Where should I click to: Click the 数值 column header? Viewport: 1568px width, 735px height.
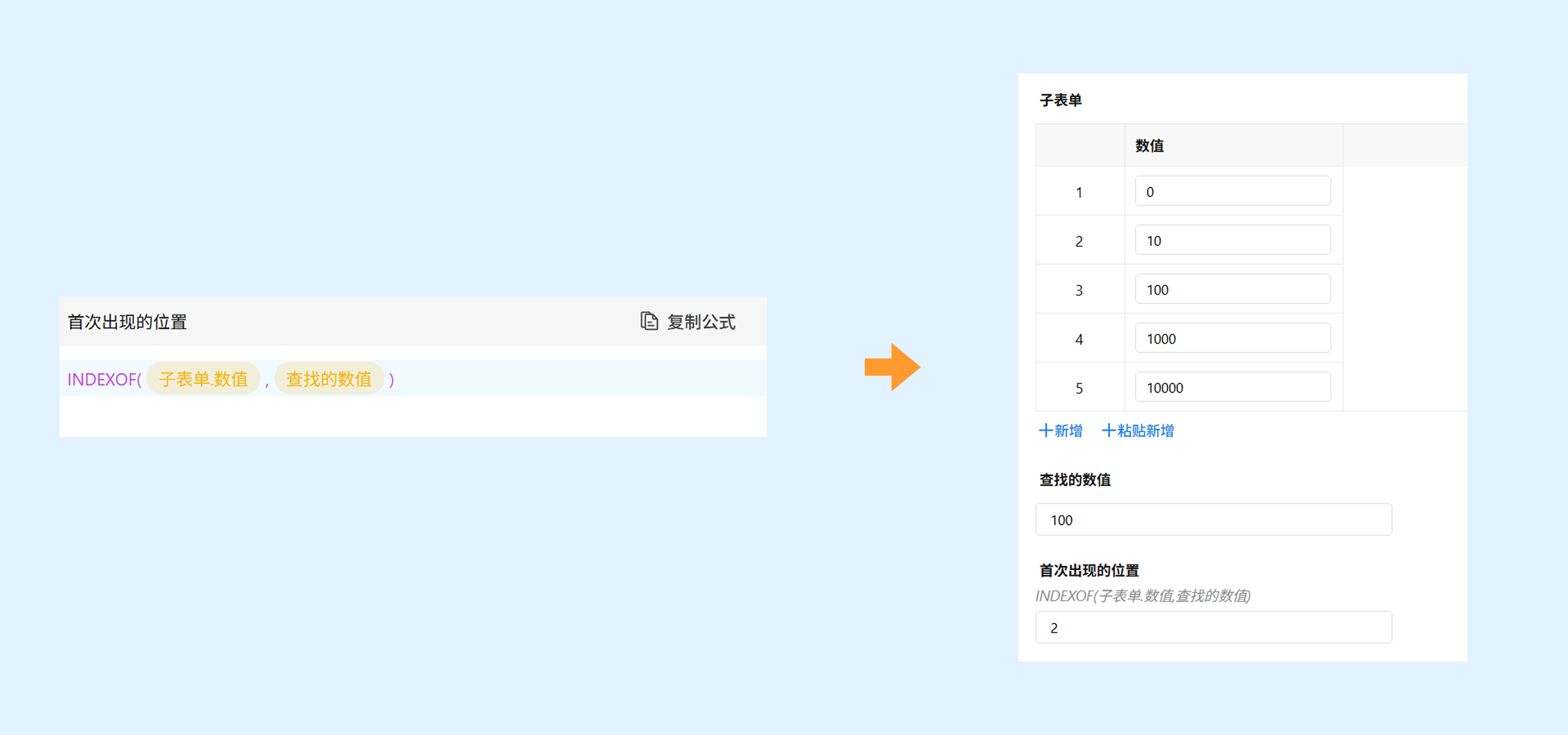[x=1149, y=145]
